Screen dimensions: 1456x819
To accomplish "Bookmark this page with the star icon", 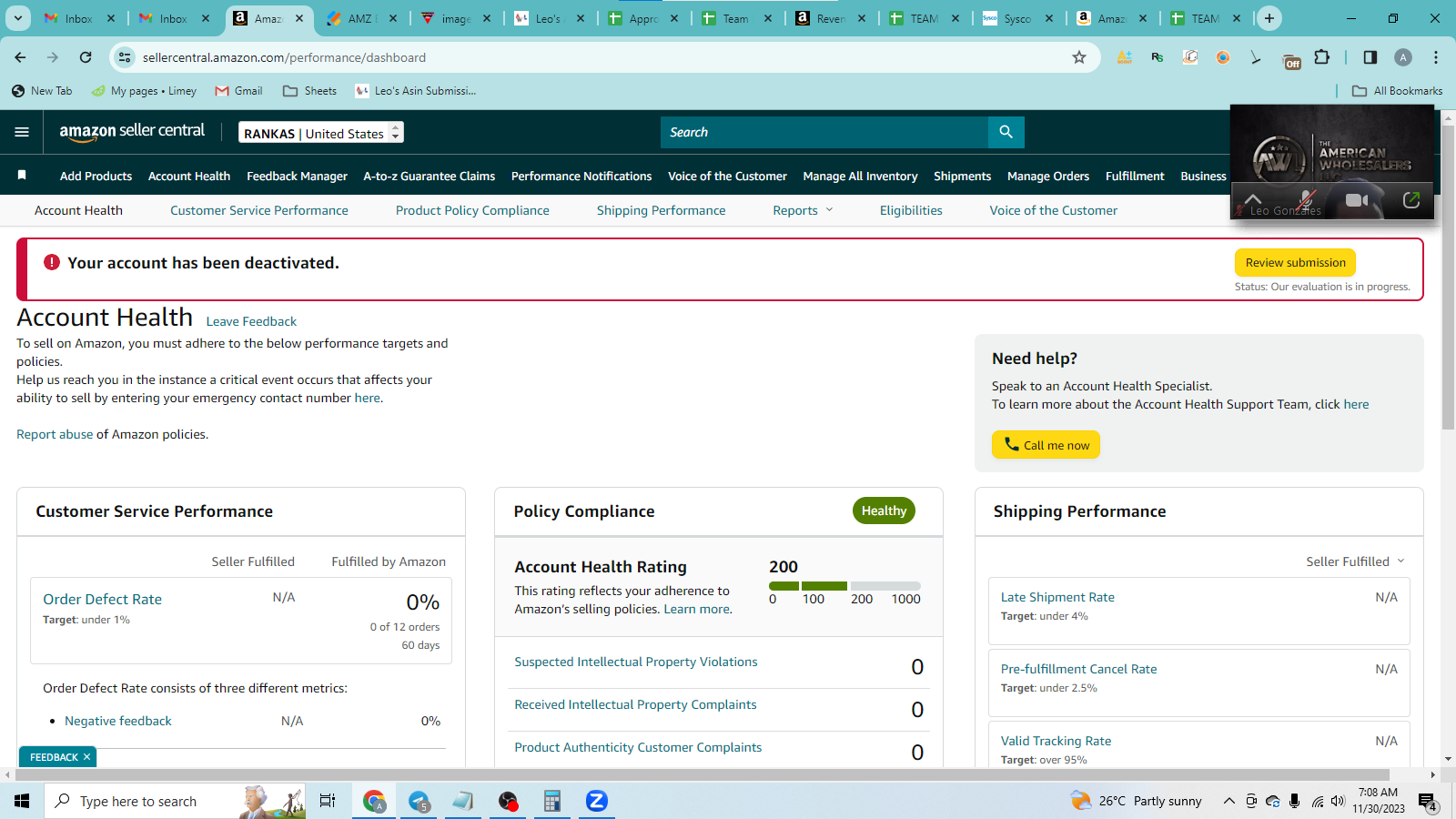I will click(x=1079, y=57).
